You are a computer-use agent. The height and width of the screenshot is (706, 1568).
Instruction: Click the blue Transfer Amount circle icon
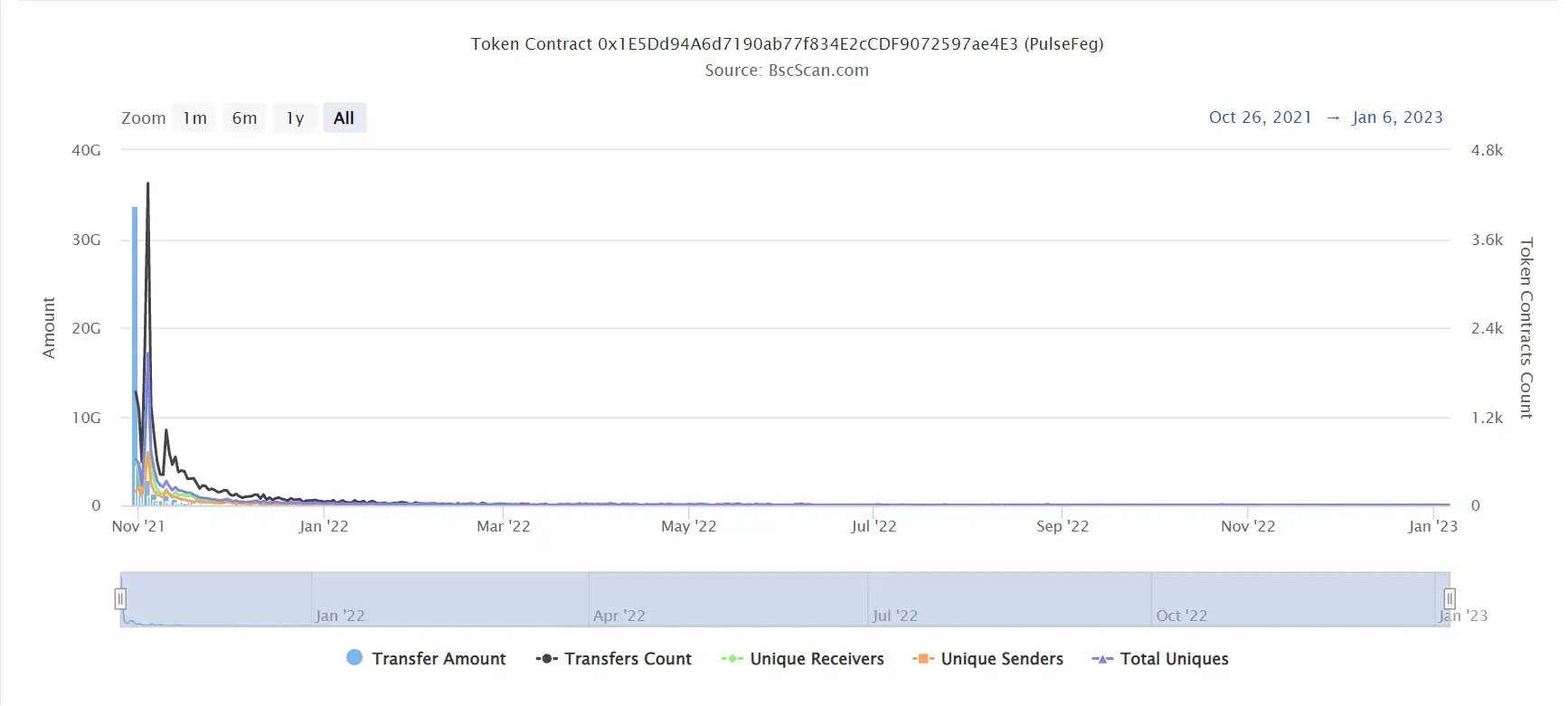coord(354,657)
